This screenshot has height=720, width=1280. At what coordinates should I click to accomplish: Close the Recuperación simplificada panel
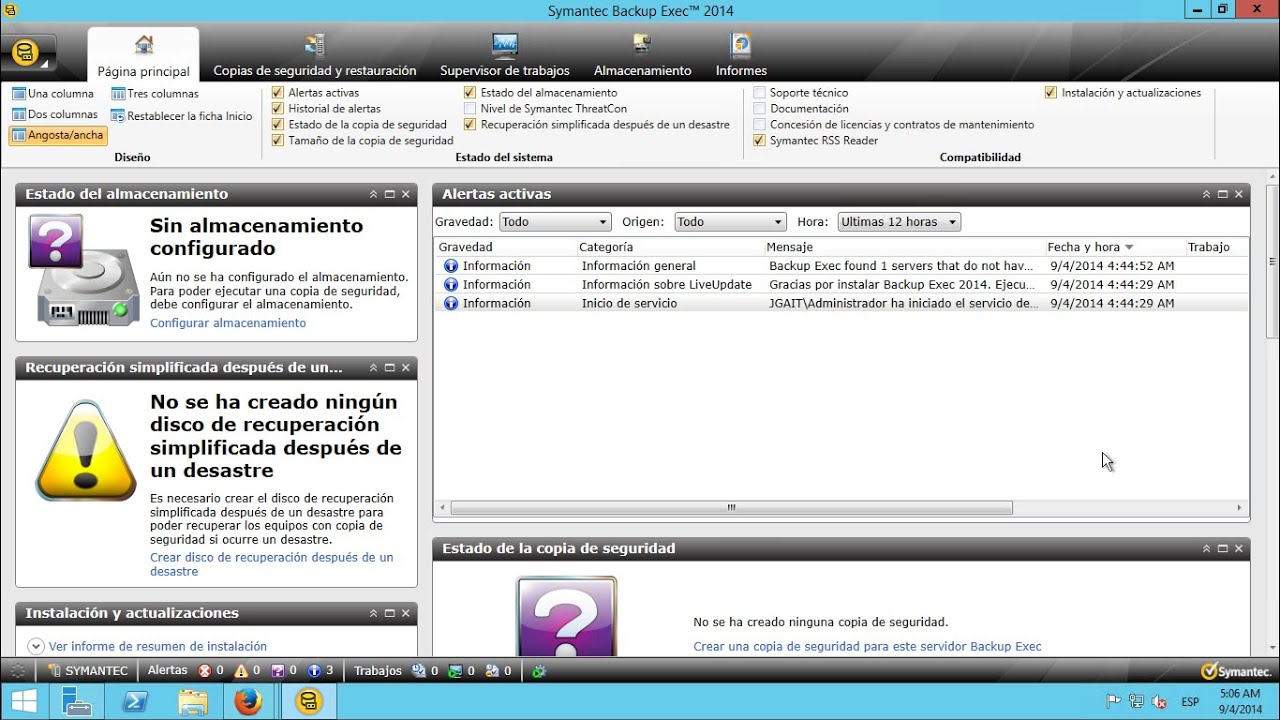click(x=406, y=367)
